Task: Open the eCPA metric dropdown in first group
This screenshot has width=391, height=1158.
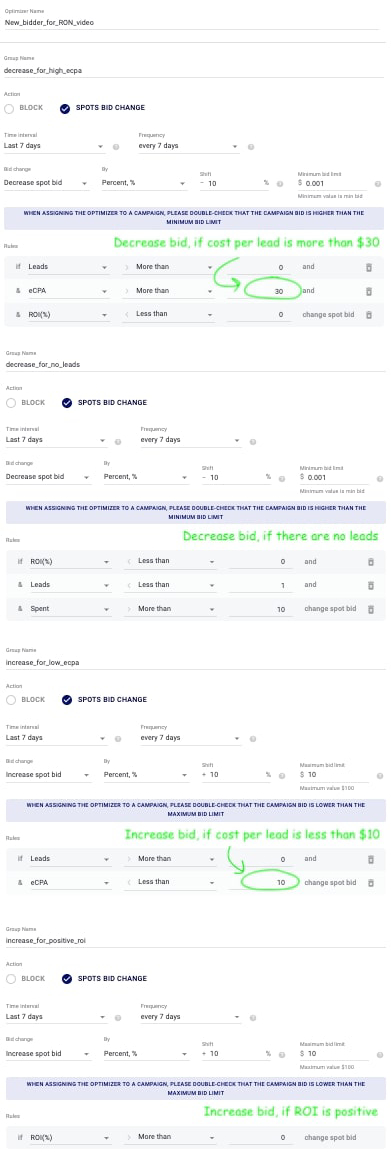Action: 67,292
